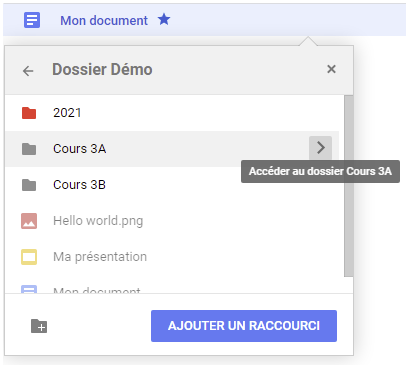This screenshot has height=365, width=406.
Task: Click the Mon document title
Action: click(104, 20)
